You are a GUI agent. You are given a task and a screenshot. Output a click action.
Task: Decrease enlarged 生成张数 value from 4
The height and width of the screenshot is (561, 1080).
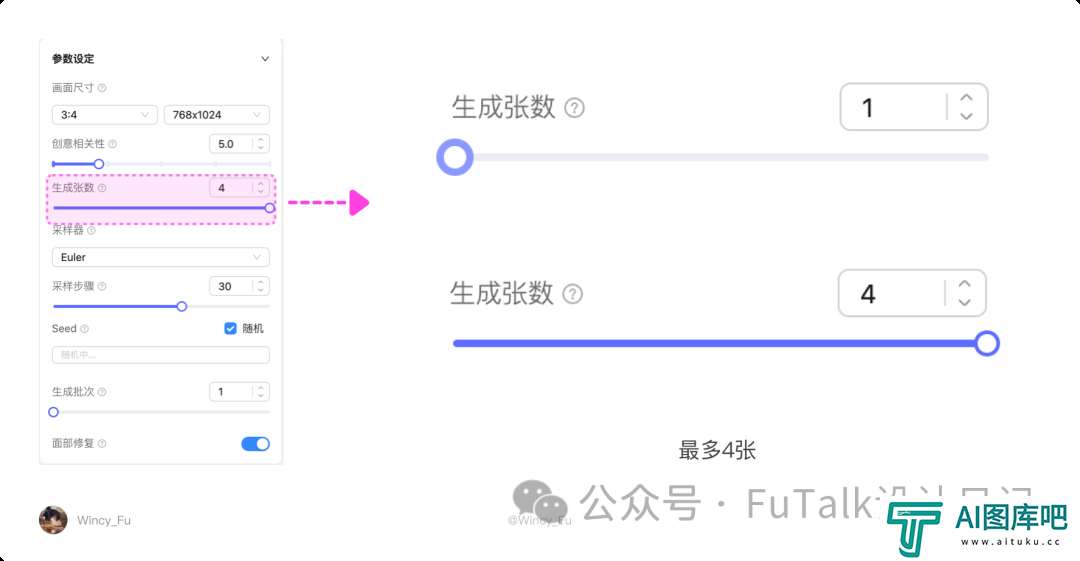click(x=964, y=302)
